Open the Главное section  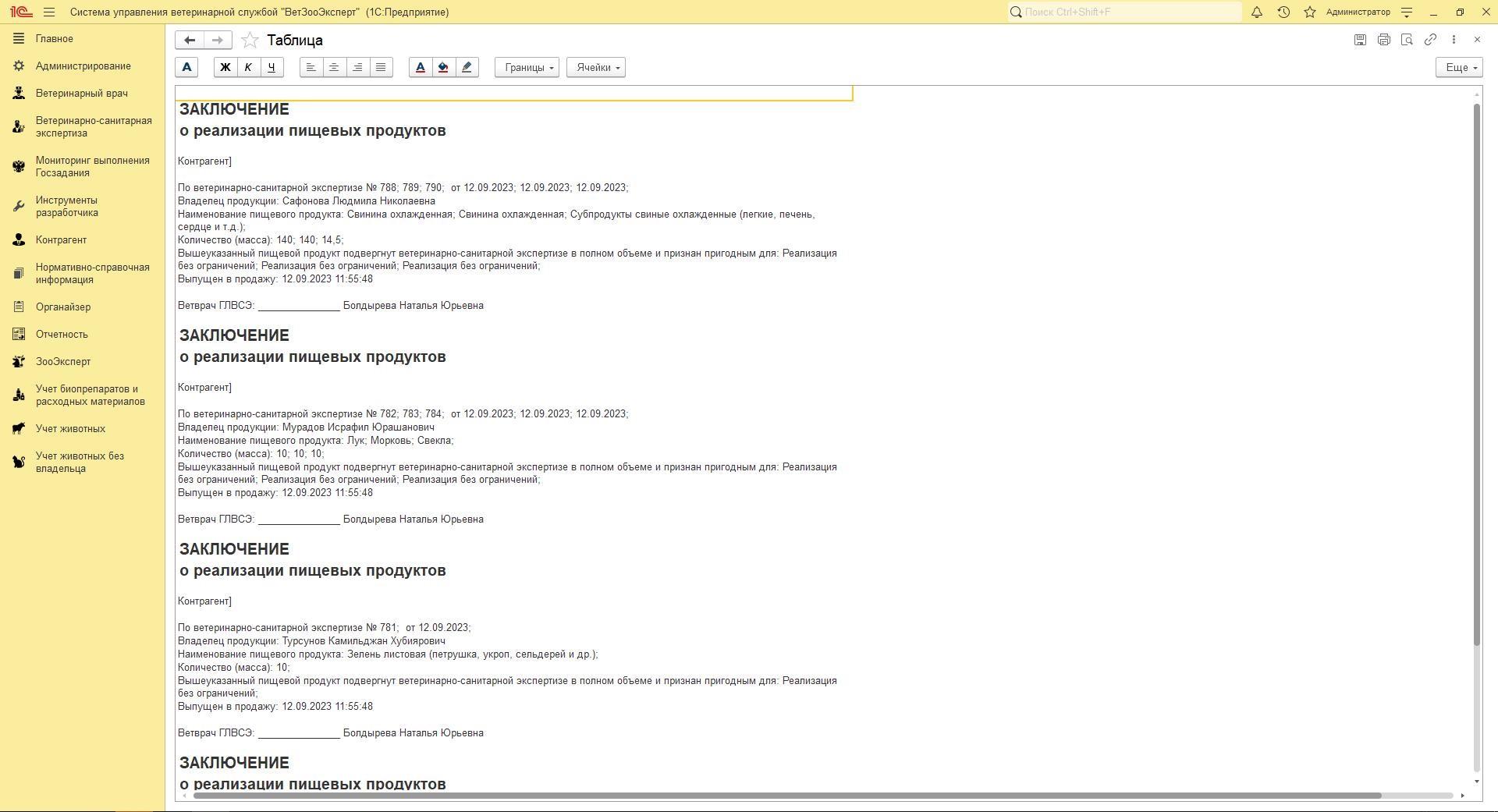point(83,39)
